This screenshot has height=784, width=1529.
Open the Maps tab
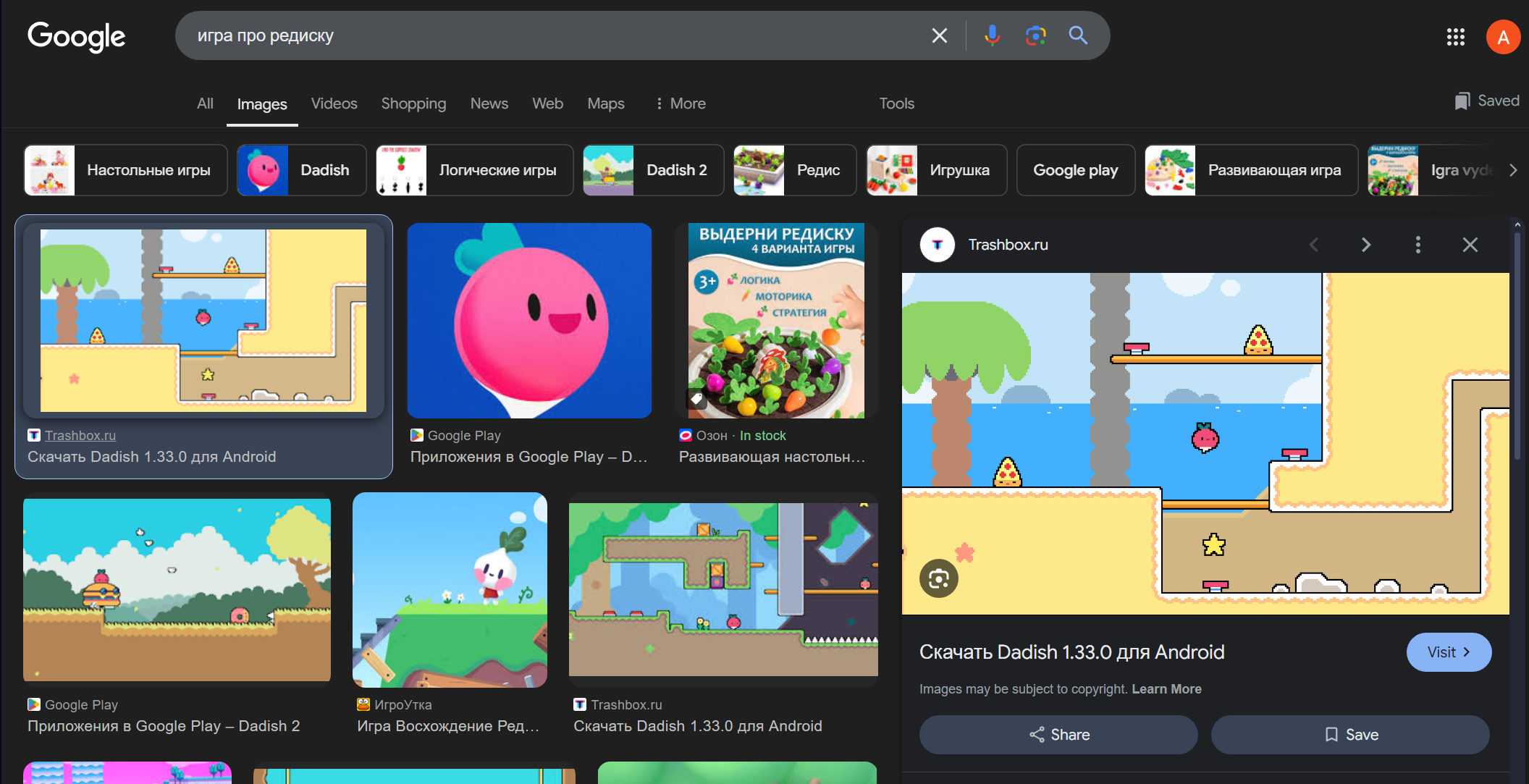click(606, 104)
